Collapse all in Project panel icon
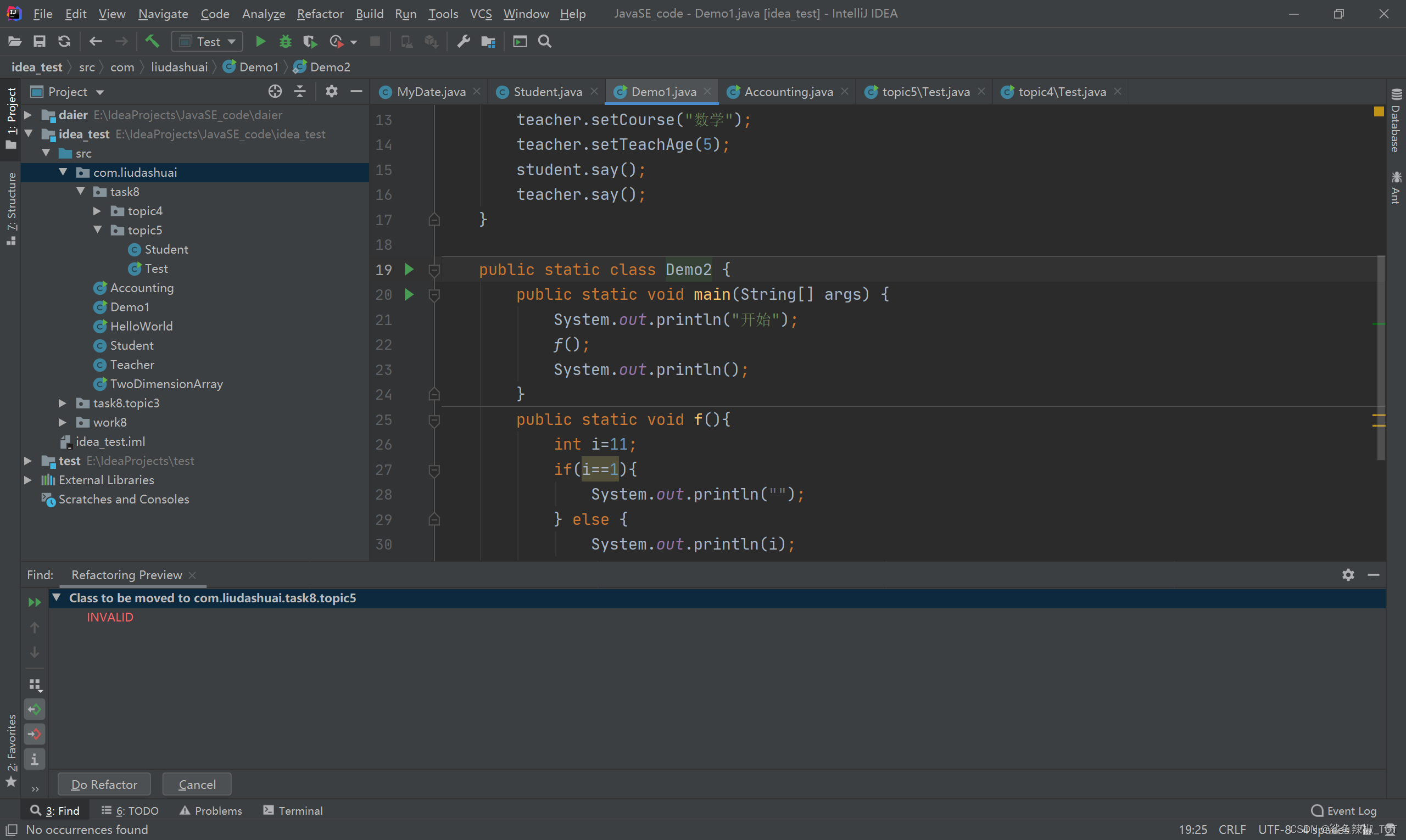 tap(300, 92)
